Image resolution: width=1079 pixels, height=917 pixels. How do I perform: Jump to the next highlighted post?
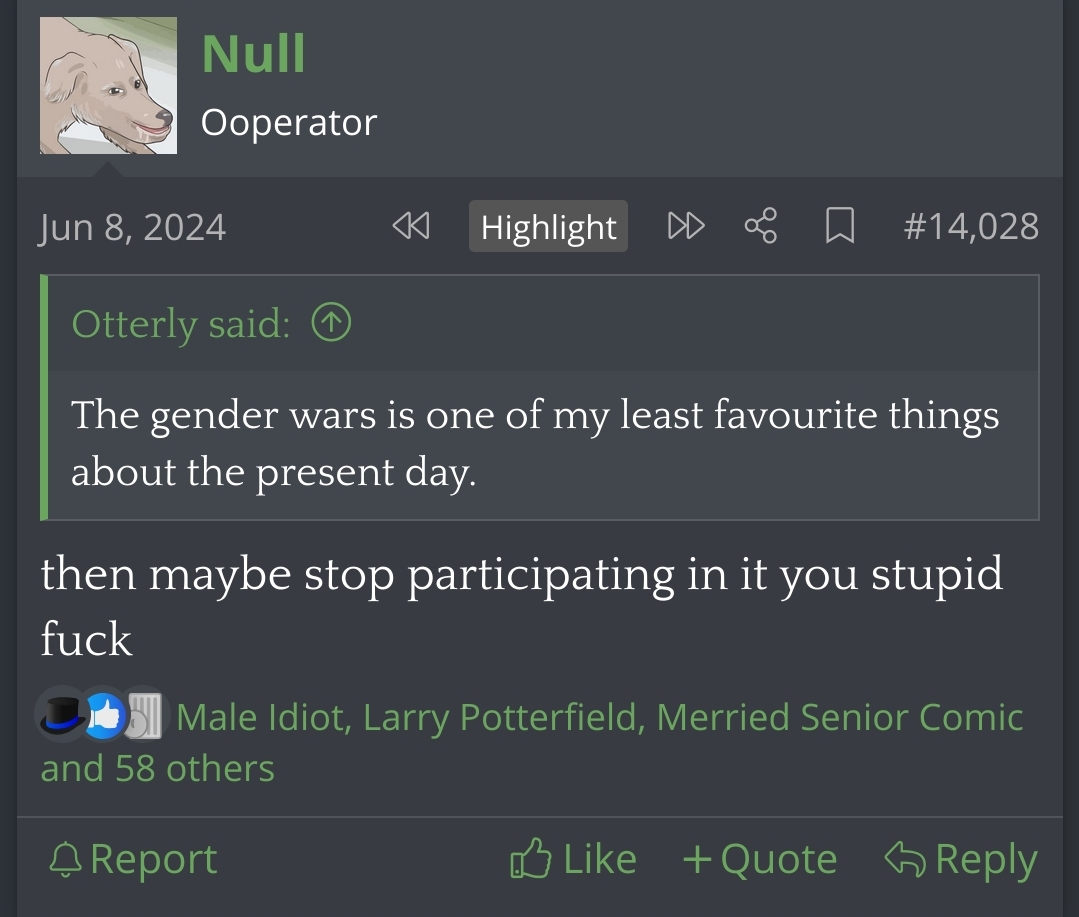(685, 227)
